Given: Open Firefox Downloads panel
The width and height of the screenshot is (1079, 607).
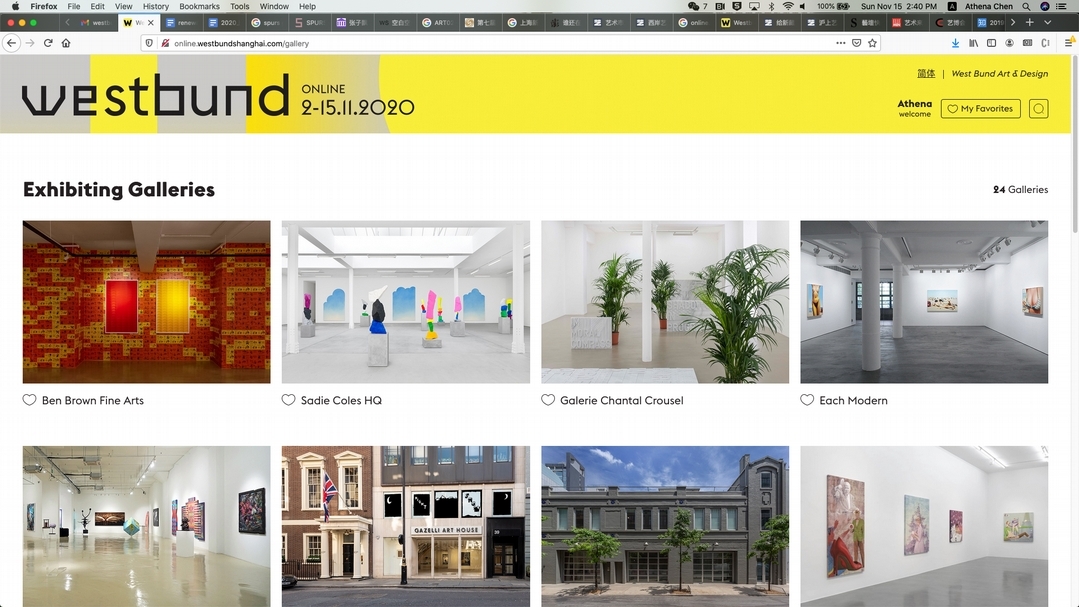Looking at the screenshot, I should coord(955,43).
